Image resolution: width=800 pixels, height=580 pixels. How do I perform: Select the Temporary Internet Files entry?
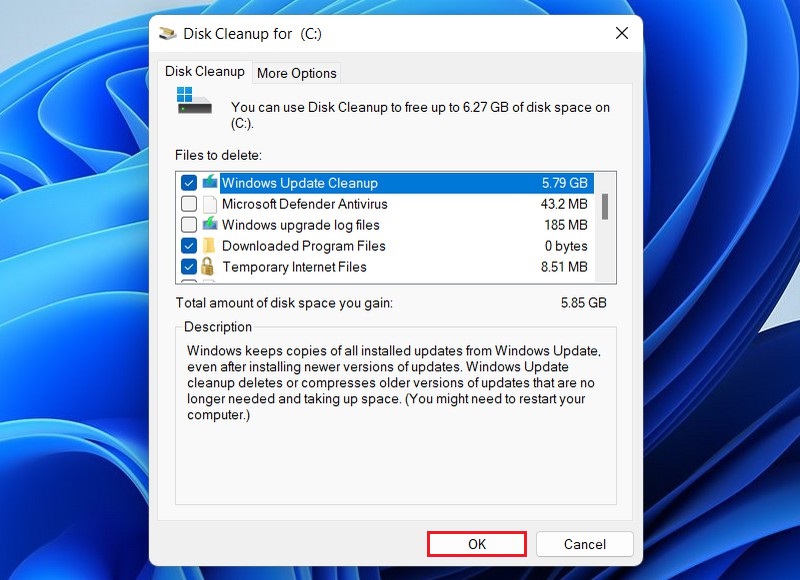[x=294, y=267]
